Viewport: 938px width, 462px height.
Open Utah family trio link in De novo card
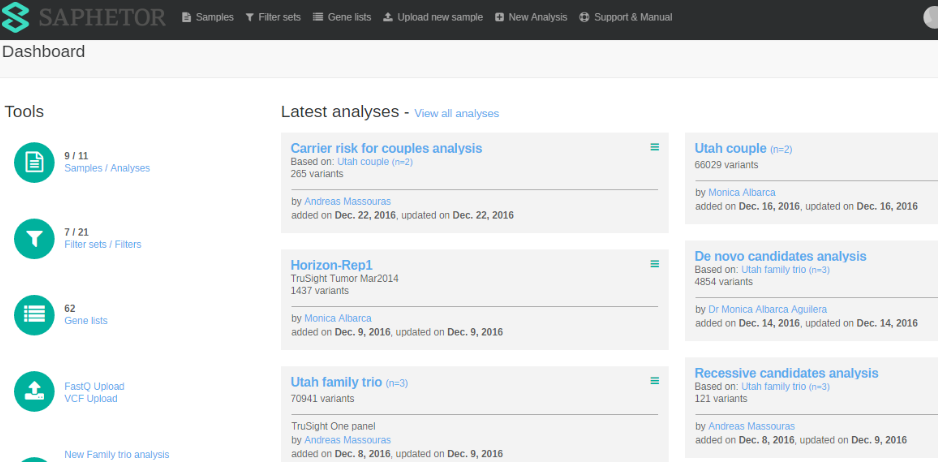(x=785, y=270)
